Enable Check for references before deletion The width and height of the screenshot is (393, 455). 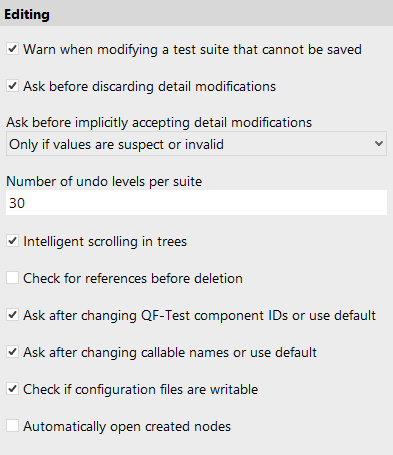(12, 278)
